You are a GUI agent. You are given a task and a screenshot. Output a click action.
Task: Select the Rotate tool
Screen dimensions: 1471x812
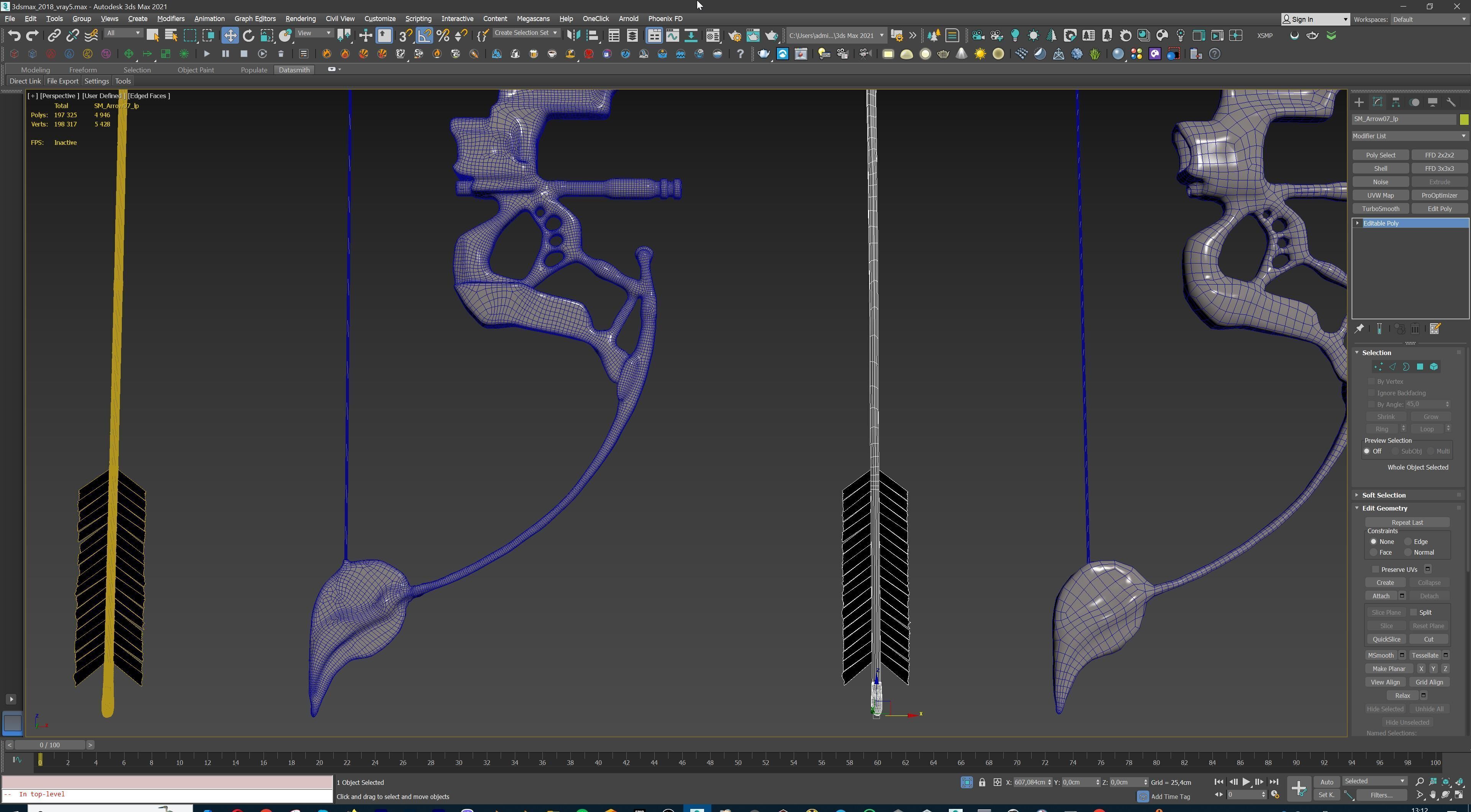coord(248,35)
